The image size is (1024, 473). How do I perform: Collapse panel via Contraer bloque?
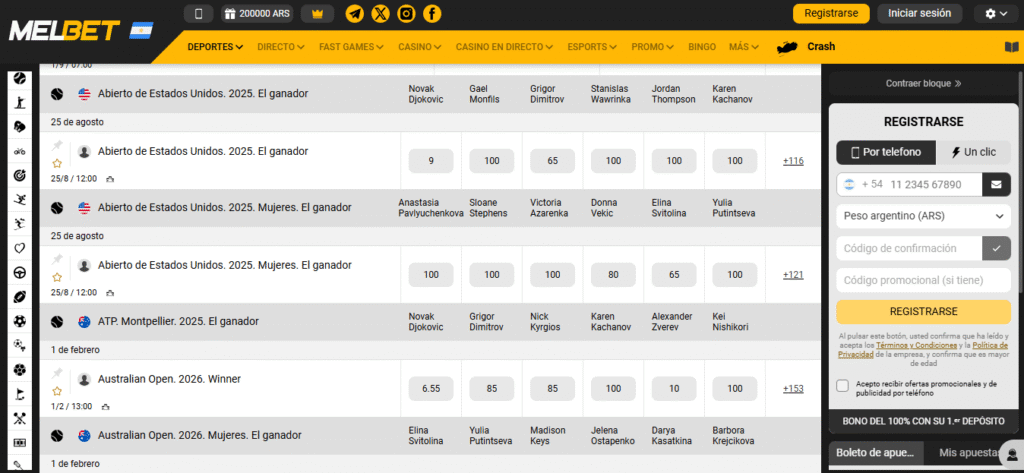pos(923,84)
